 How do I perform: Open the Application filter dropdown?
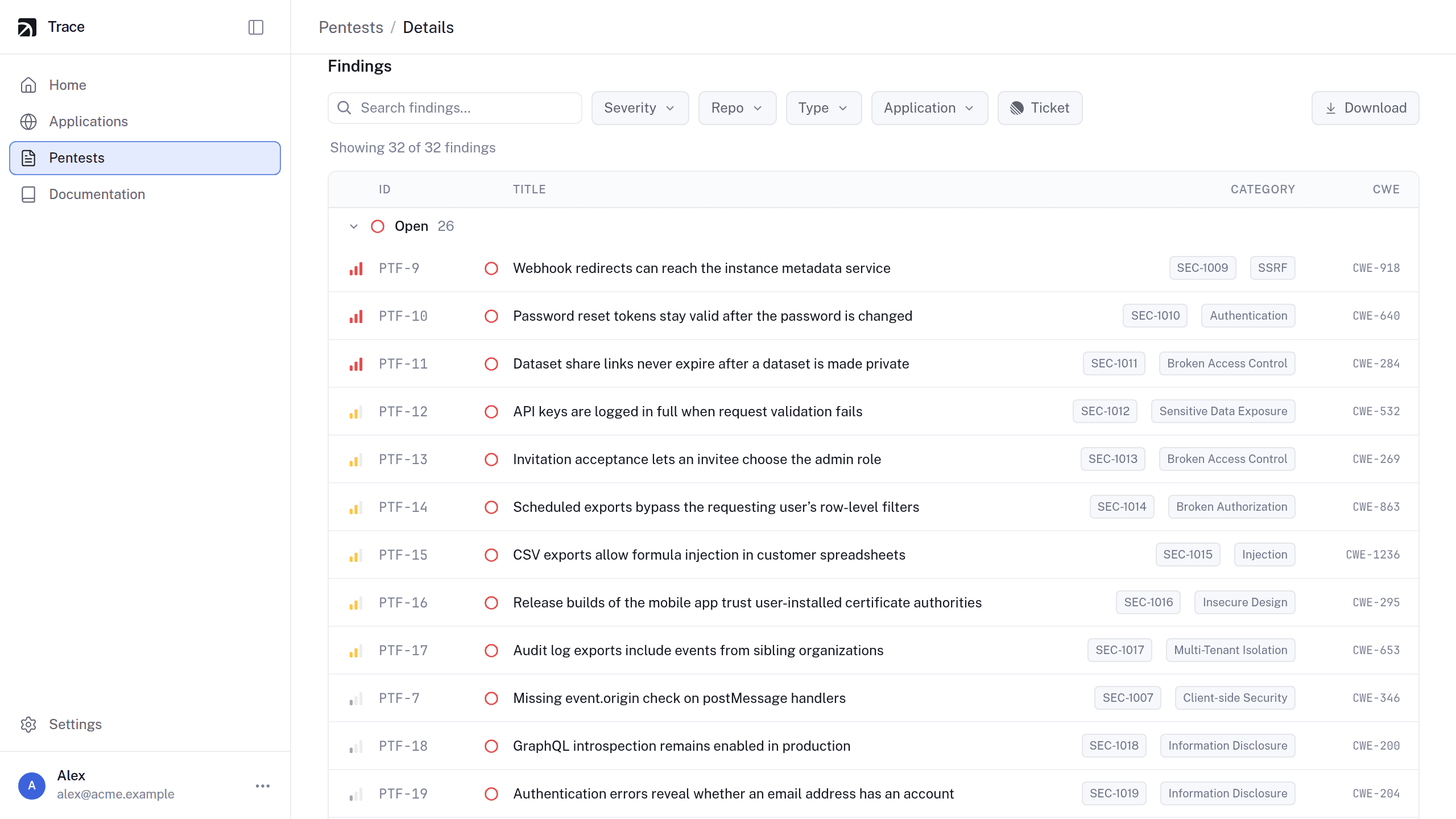tap(929, 108)
